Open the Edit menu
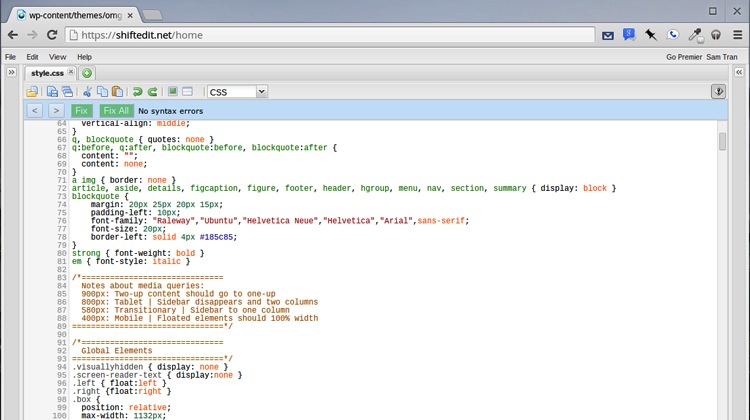 coord(32,57)
